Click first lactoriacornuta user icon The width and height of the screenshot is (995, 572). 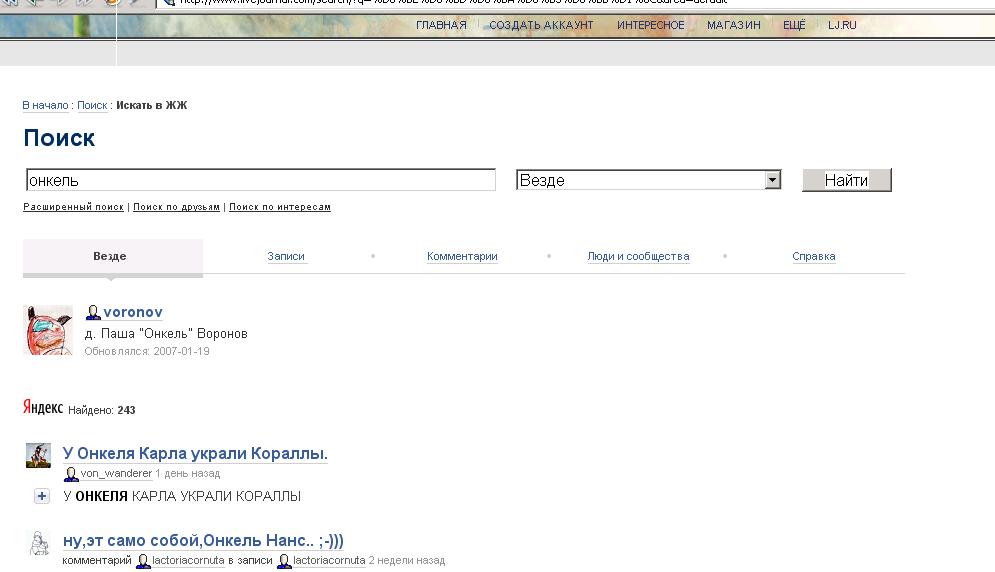143,561
